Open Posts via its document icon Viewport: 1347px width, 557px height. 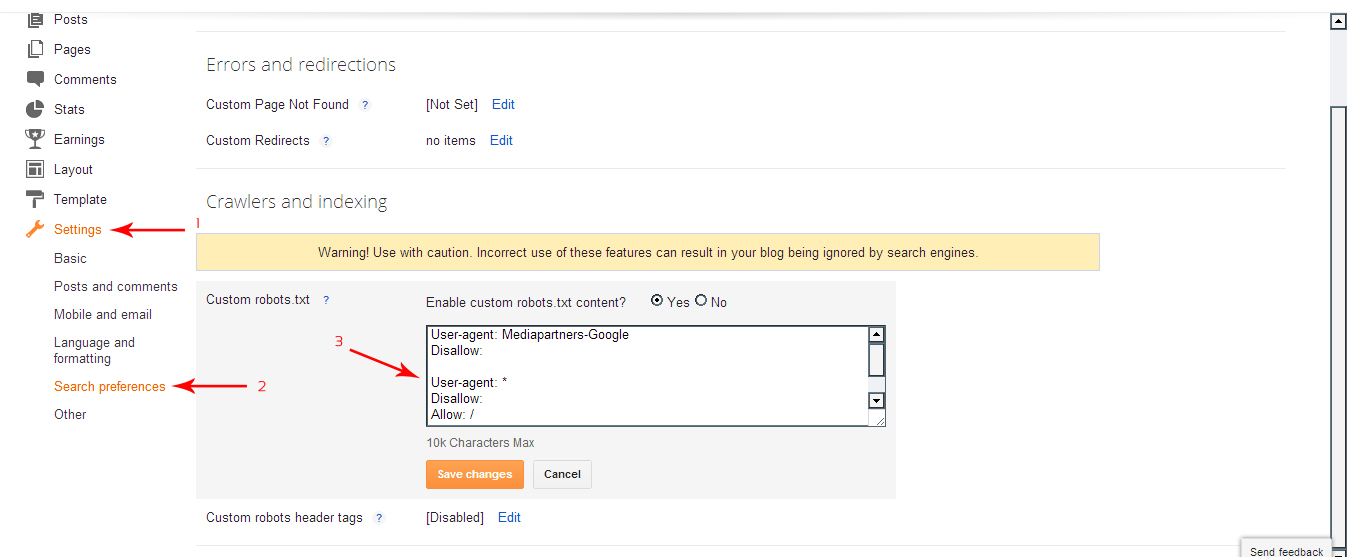pos(35,19)
